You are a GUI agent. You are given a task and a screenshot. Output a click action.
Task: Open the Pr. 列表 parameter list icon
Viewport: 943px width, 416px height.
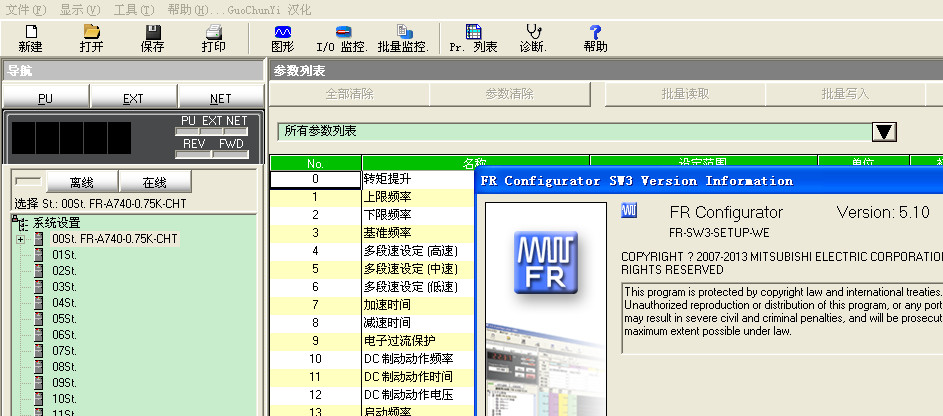[473, 33]
